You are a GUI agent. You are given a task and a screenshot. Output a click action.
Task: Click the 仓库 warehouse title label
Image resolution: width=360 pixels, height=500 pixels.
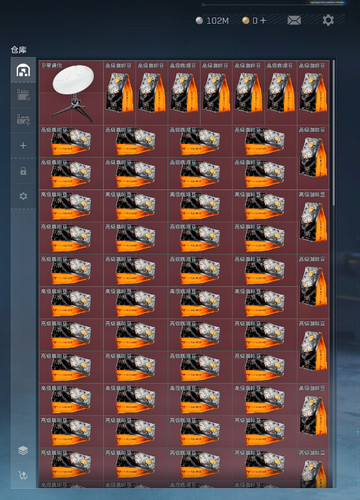click(18, 50)
